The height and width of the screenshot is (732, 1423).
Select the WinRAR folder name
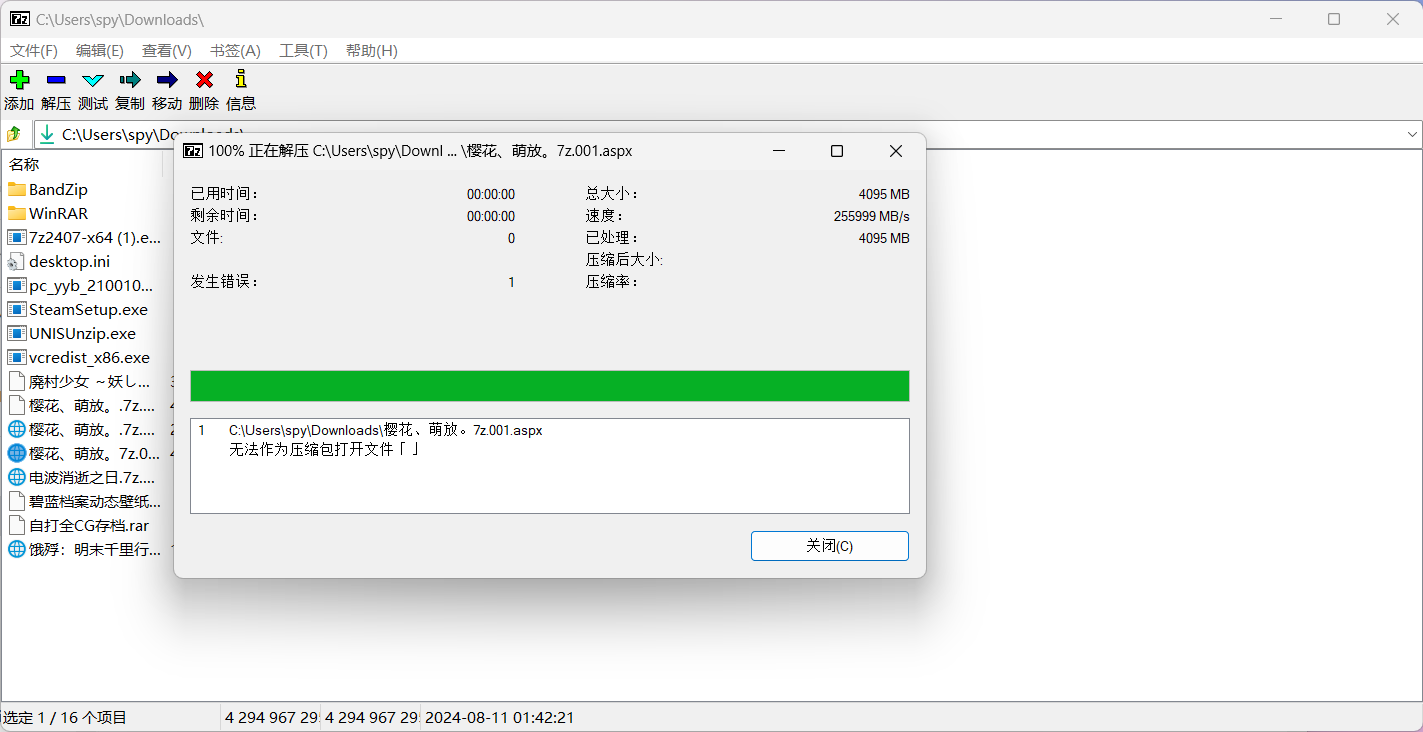point(58,213)
